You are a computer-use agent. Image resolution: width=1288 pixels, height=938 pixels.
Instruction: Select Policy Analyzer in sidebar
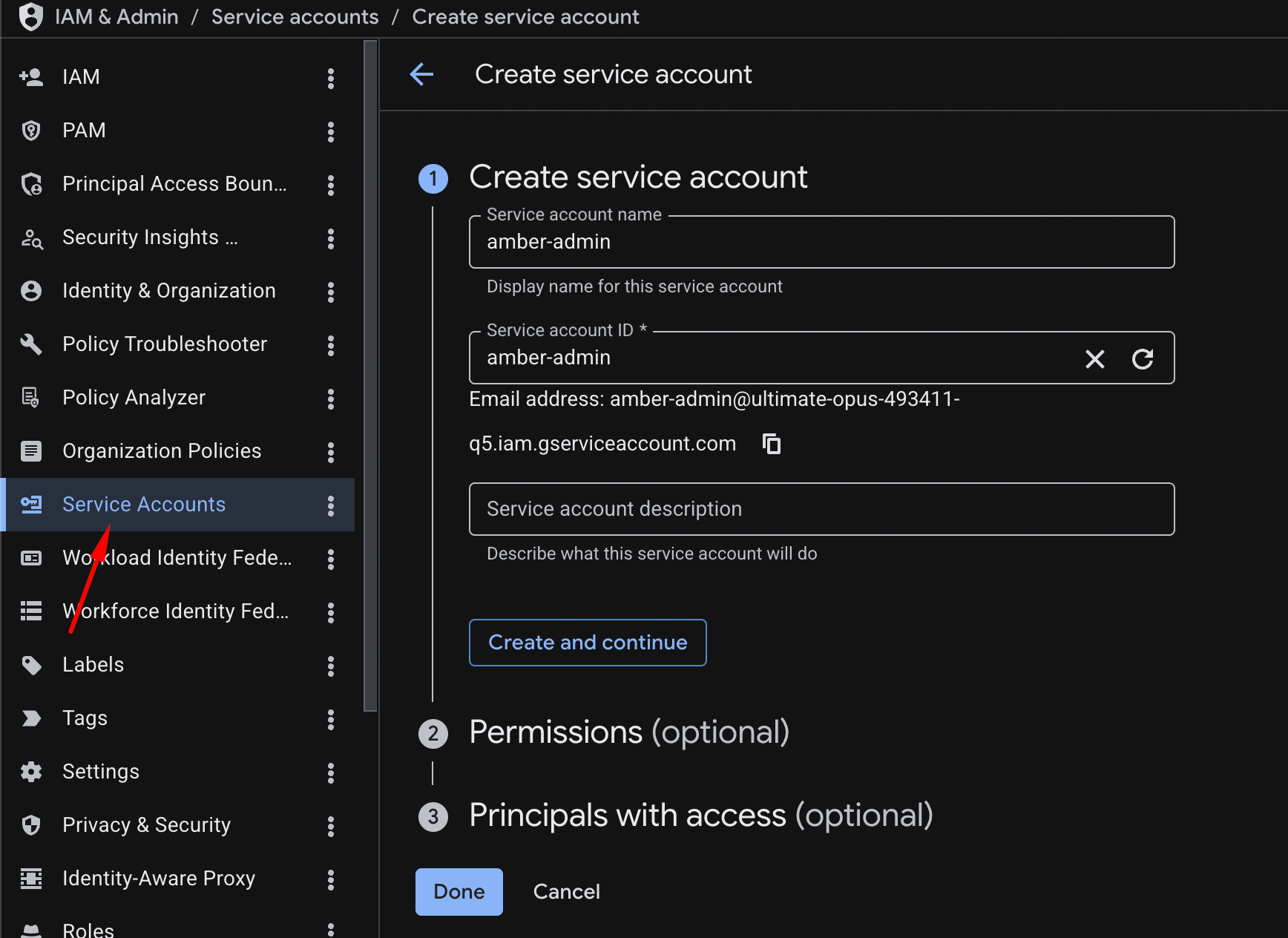tap(134, 398)
